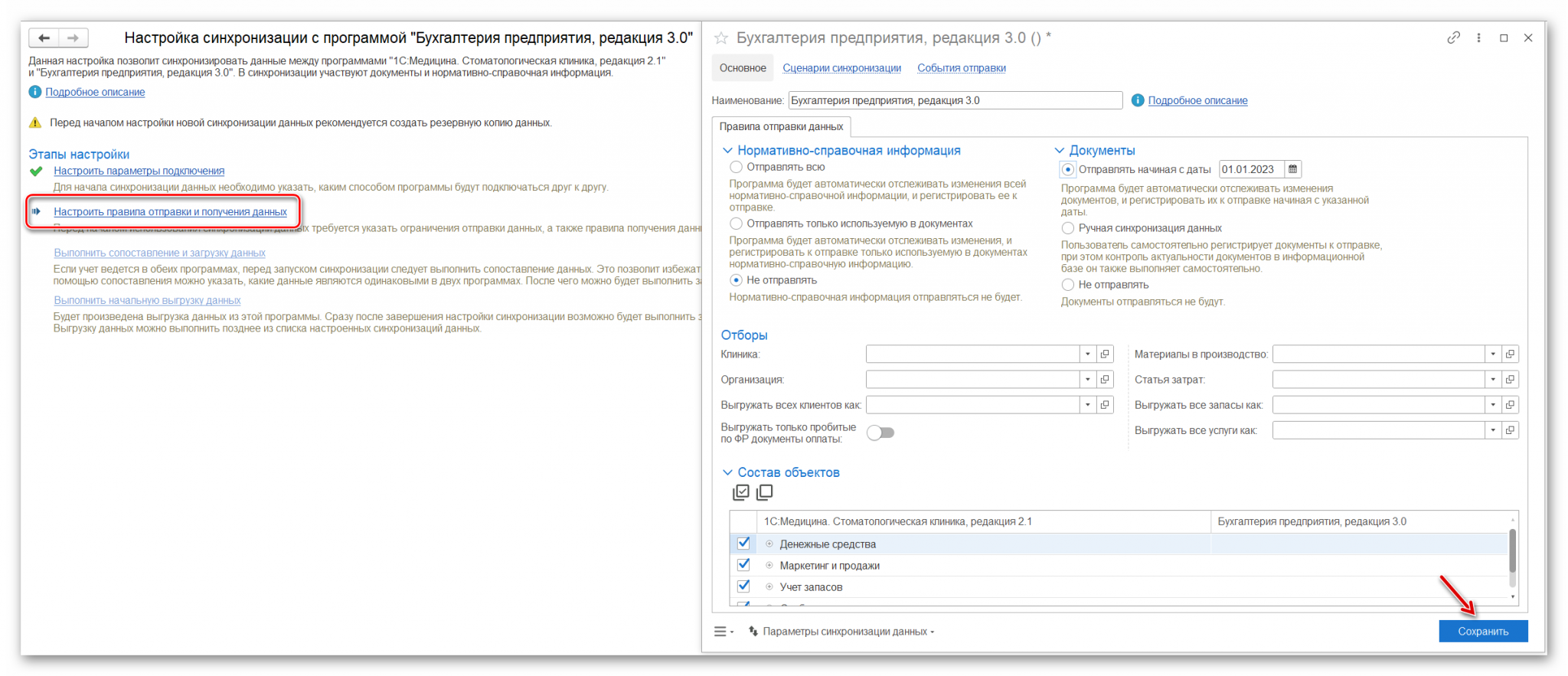Viewport: 1568px width, 676px height.
Task: Add to favorites with the star icon
Action: [x=720, y=38]
